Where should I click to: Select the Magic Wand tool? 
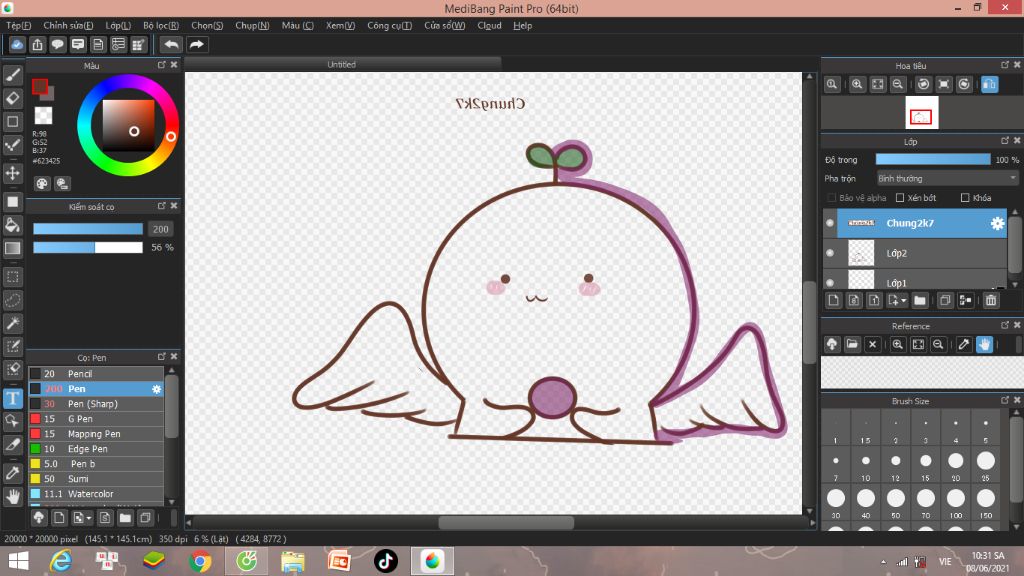(x=12, y=323)
